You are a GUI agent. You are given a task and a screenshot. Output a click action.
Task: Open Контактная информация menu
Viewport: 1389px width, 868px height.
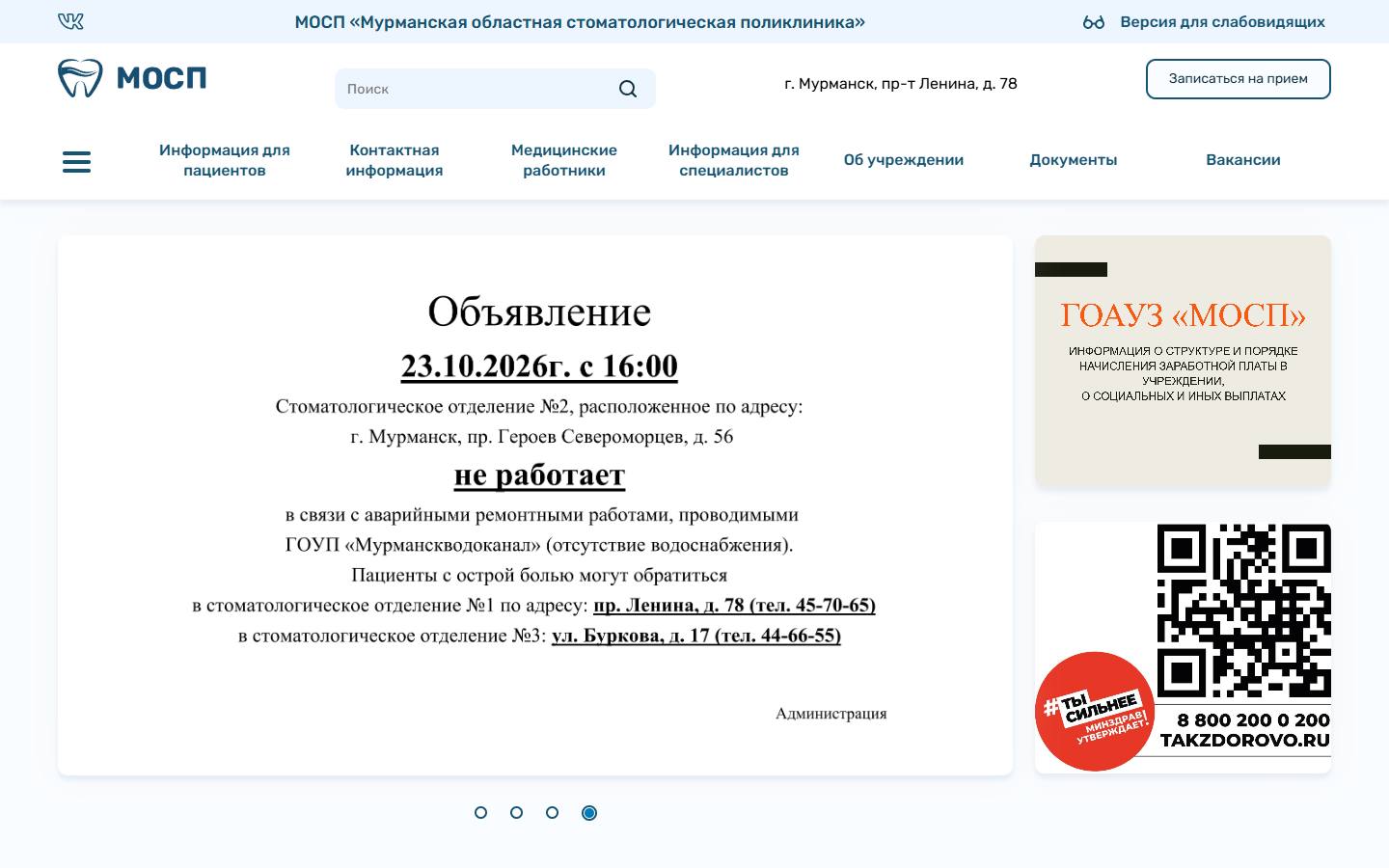tap(395, 160)
